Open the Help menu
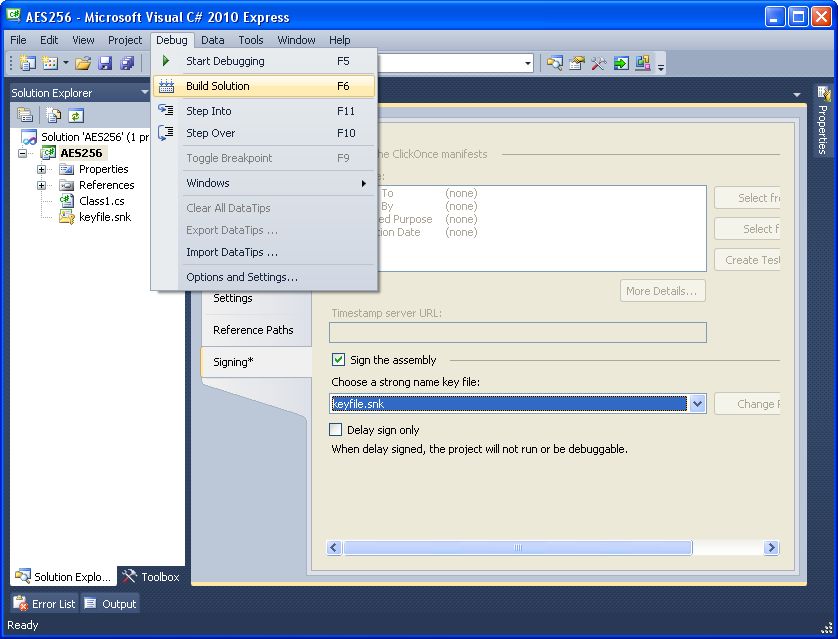 coord(339,40)
